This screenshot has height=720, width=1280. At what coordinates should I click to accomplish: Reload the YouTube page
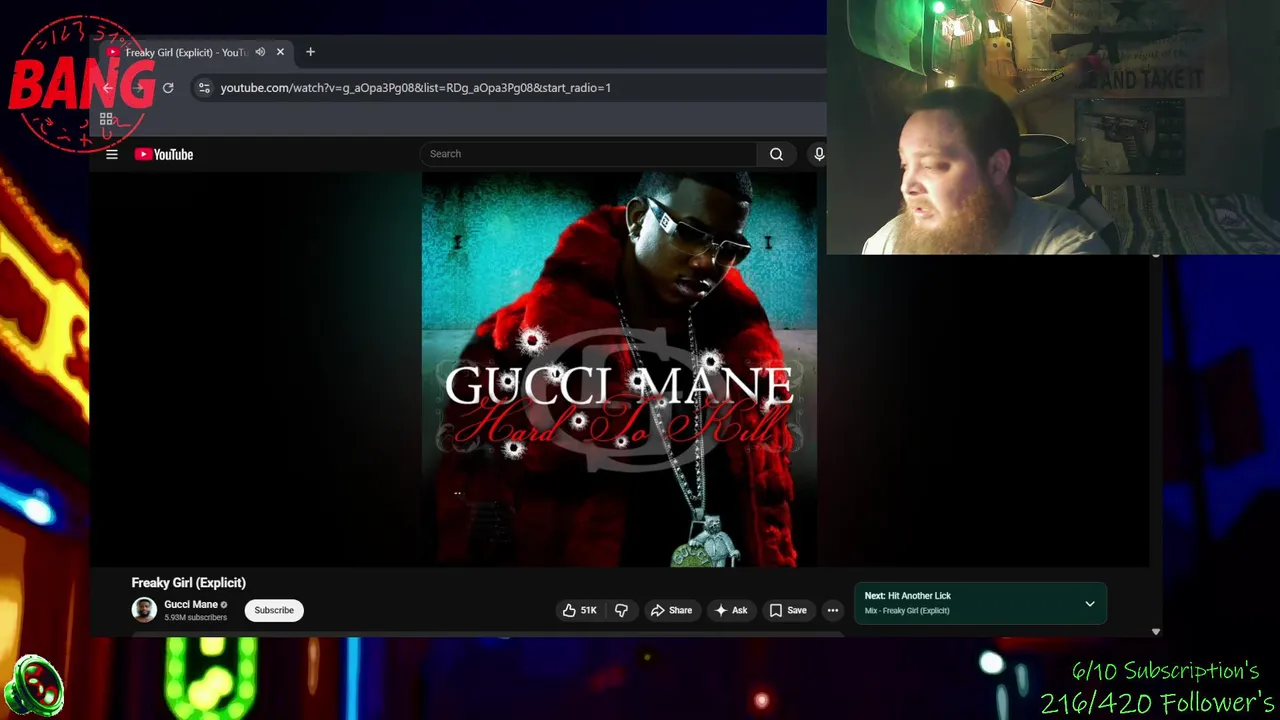[168, 88]
